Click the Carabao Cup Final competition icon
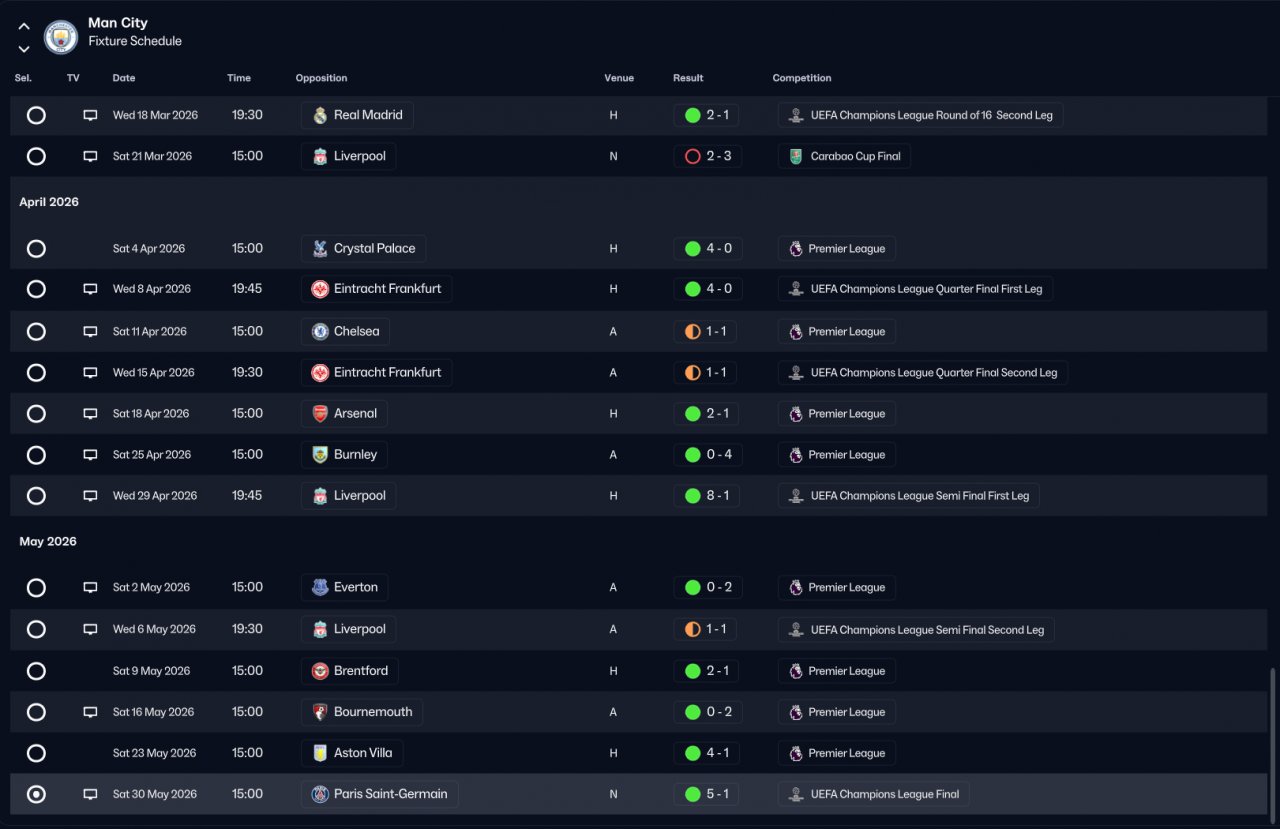The image size is (1280, 829). tap(796, 157)
